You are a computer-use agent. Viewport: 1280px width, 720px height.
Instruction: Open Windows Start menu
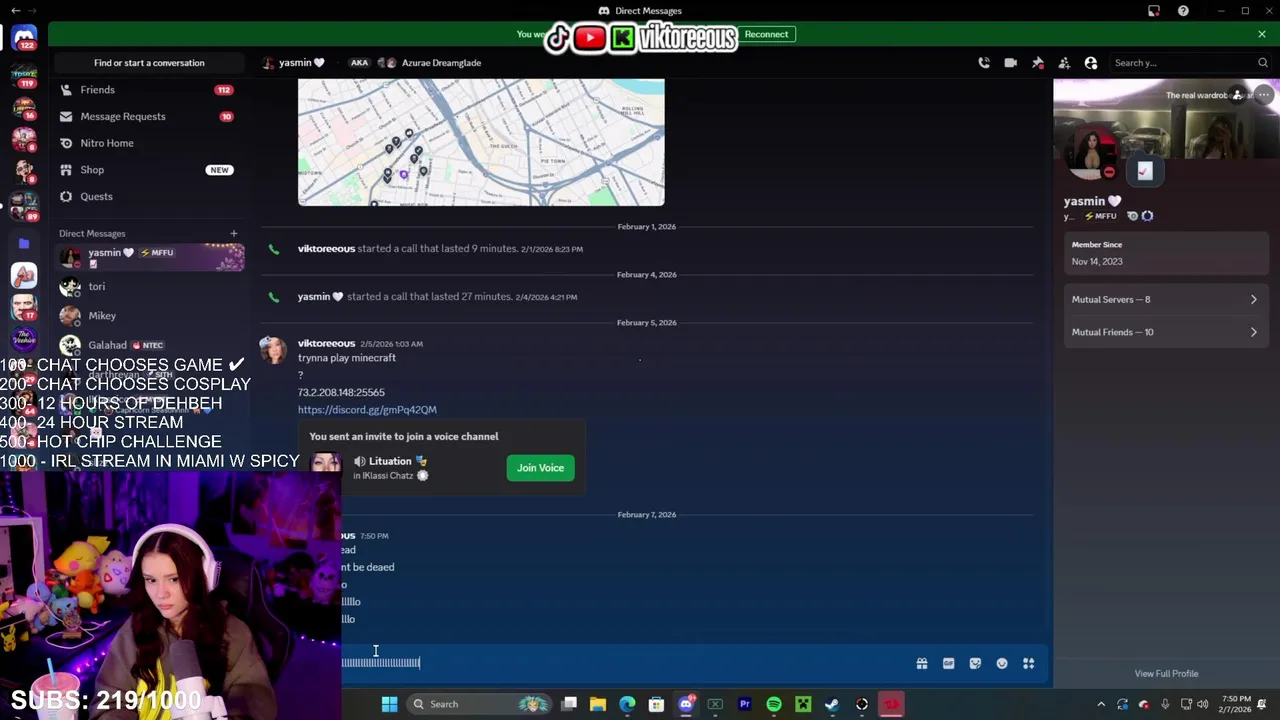tap(389, 704)
